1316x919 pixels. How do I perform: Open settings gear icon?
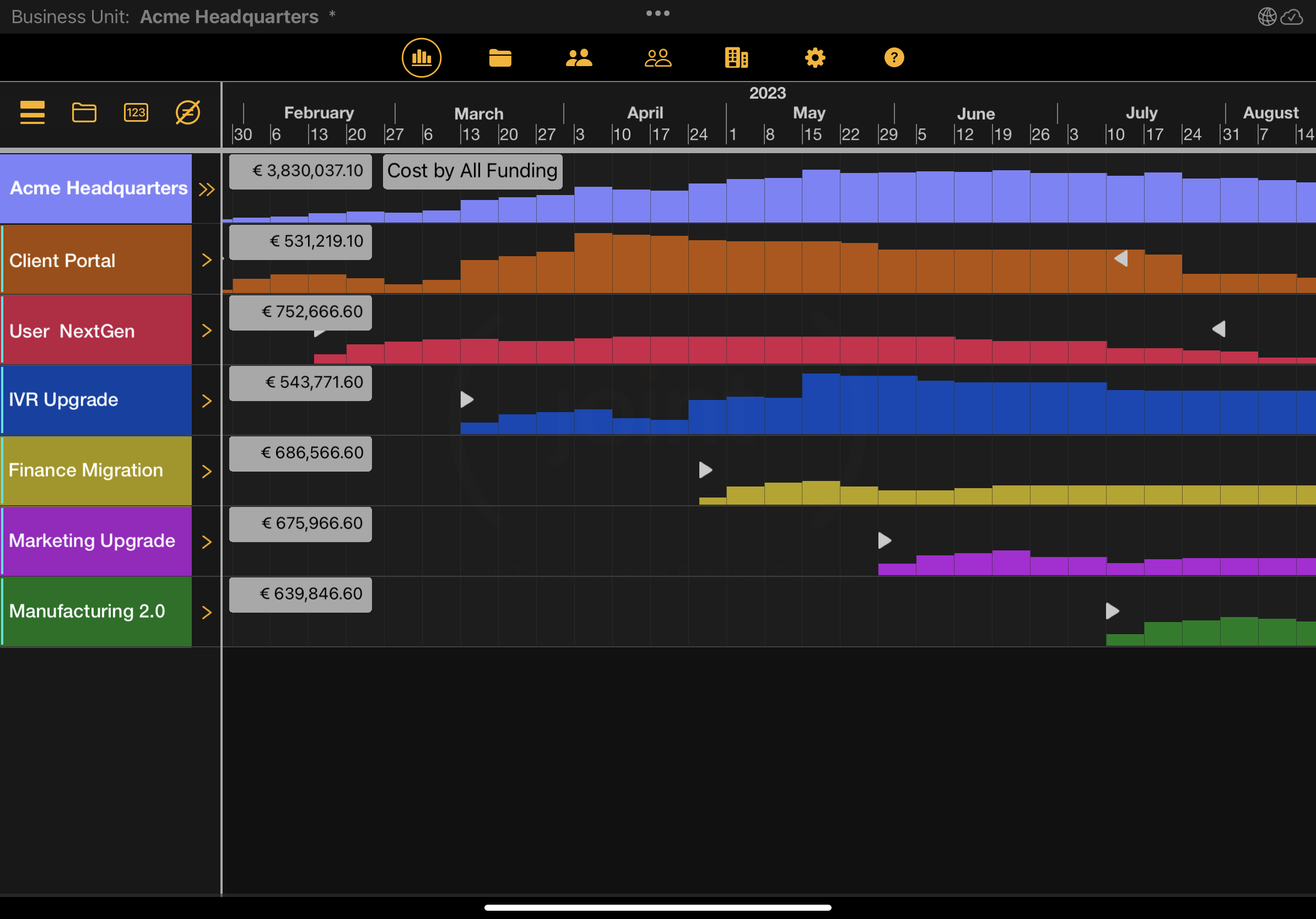(815, 57)
